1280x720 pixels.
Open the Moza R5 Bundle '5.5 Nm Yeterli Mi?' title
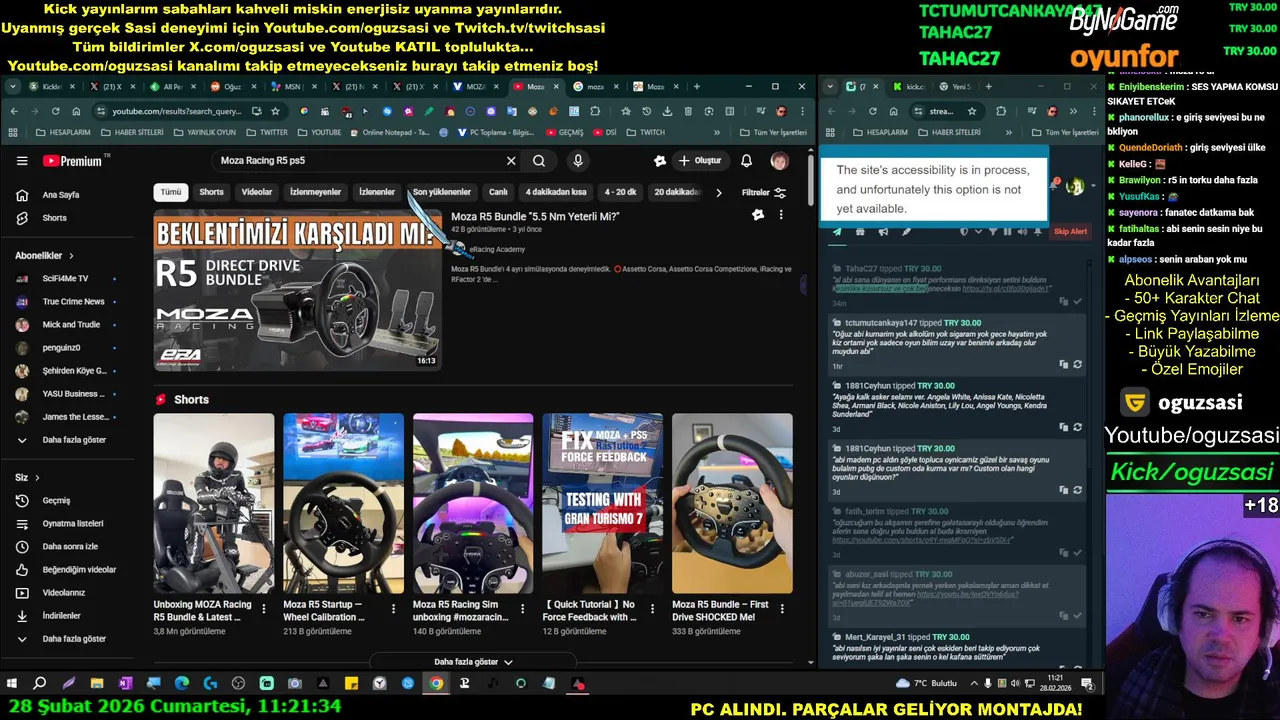point(535,217)
